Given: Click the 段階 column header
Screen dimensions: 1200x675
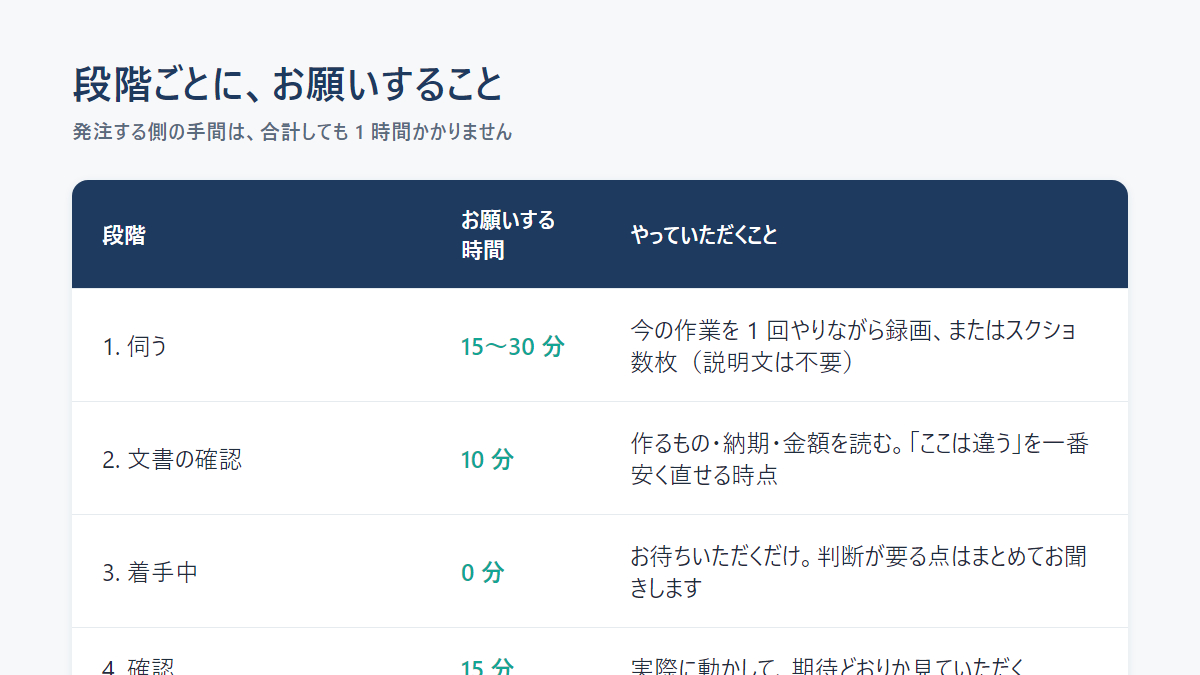Looking at the screenshot, I should click(124, 236).
